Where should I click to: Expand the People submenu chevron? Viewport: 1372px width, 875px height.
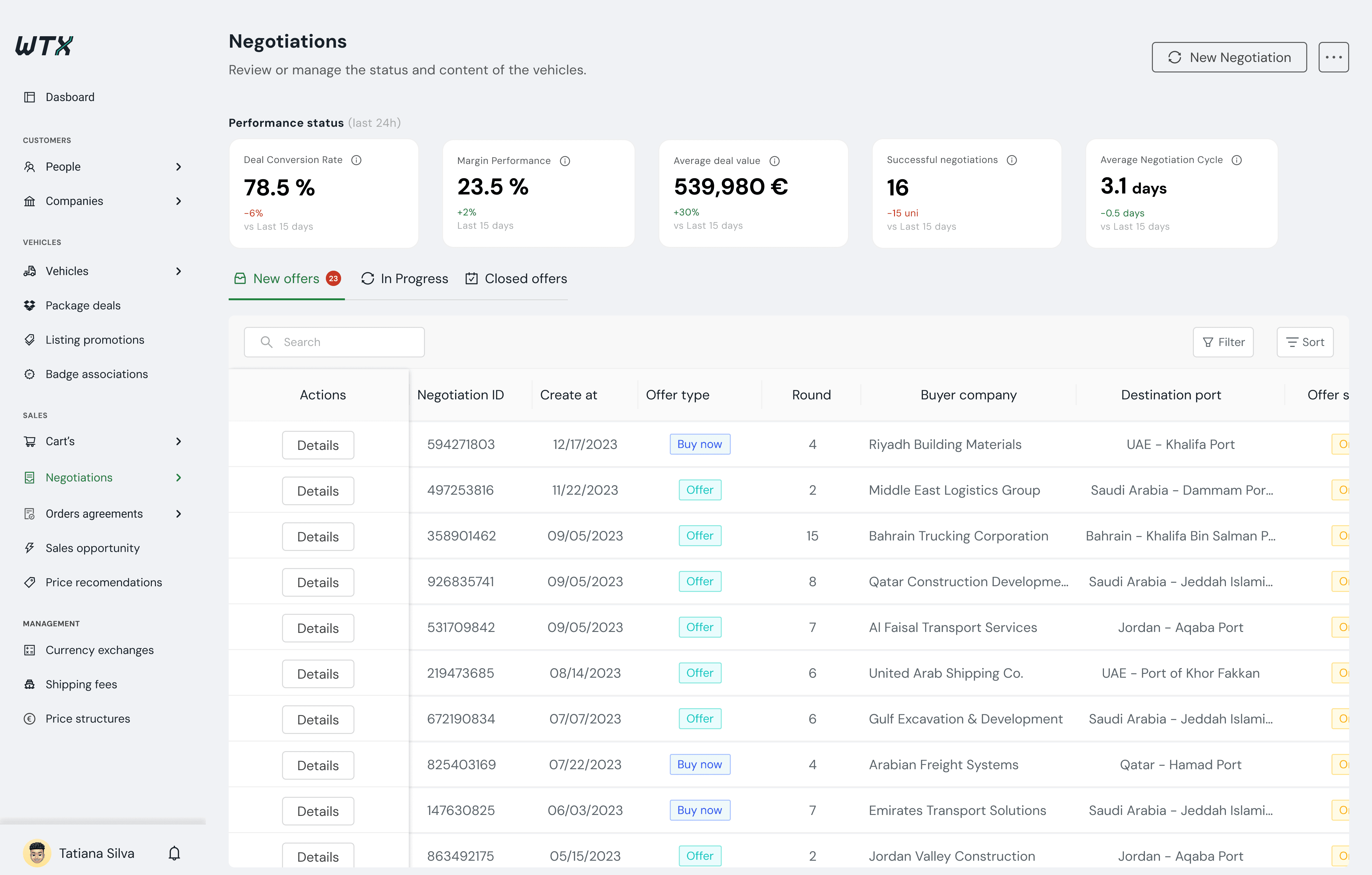pyautogui.click(x=178, y=167)
